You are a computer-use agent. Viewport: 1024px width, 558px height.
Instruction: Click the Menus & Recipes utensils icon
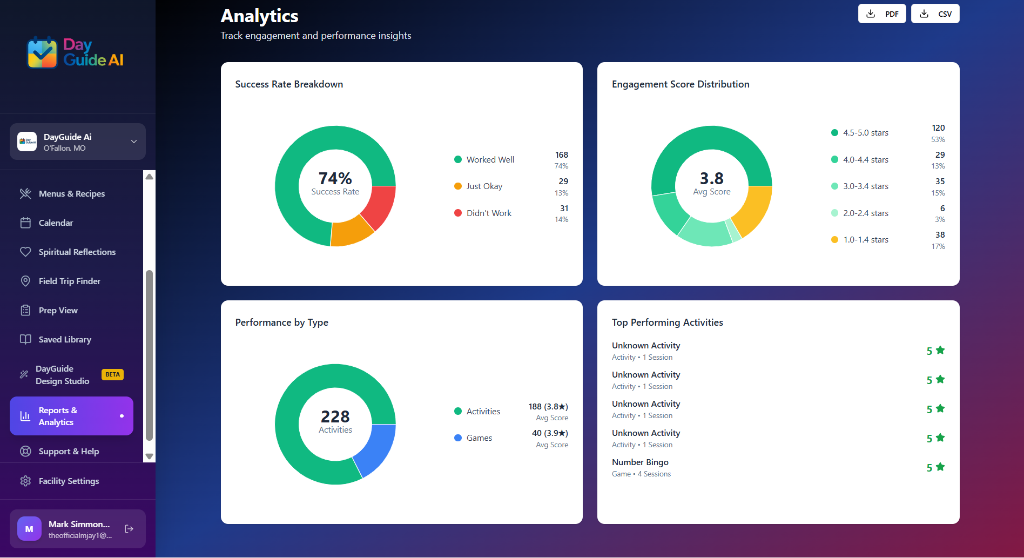point(25,193)
